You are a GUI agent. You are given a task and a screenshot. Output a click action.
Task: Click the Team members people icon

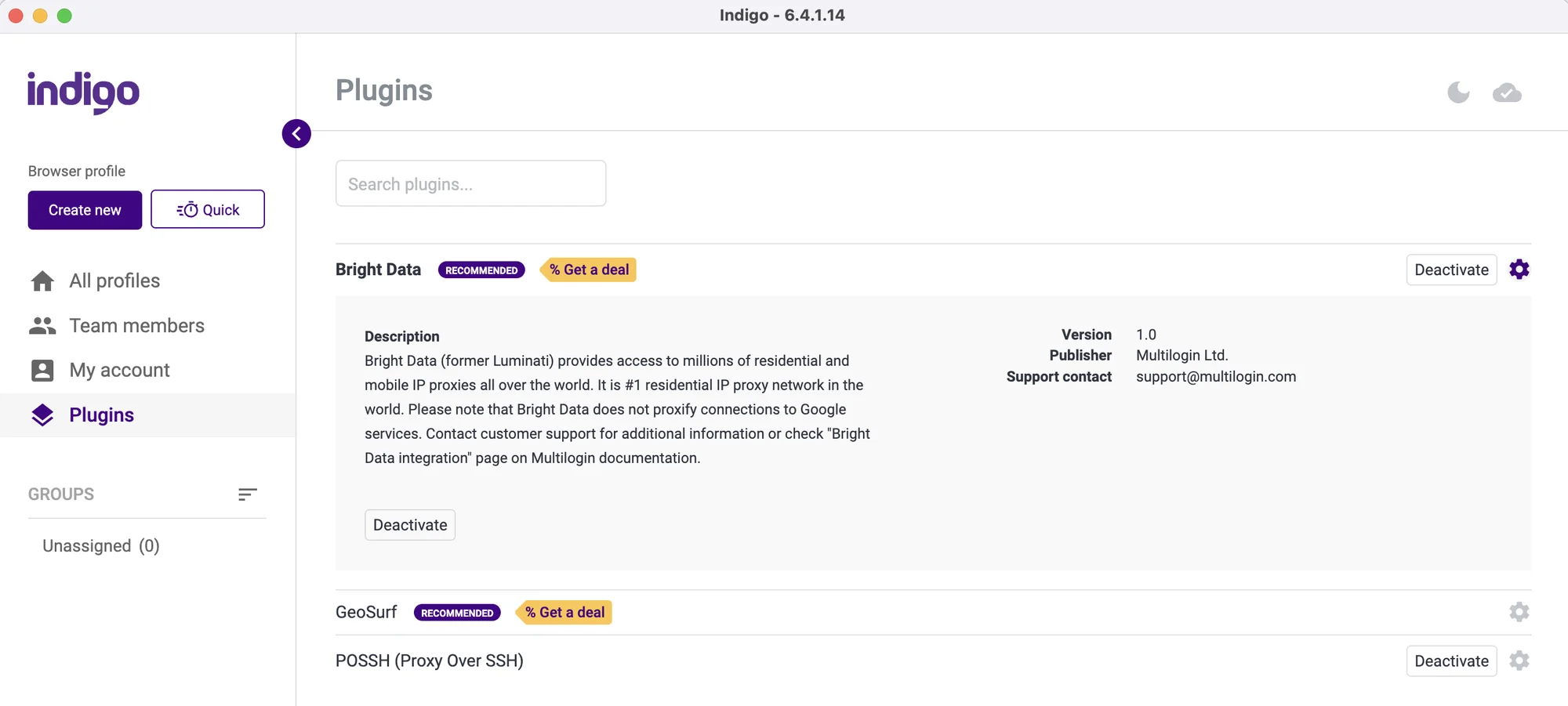point(42,326)
